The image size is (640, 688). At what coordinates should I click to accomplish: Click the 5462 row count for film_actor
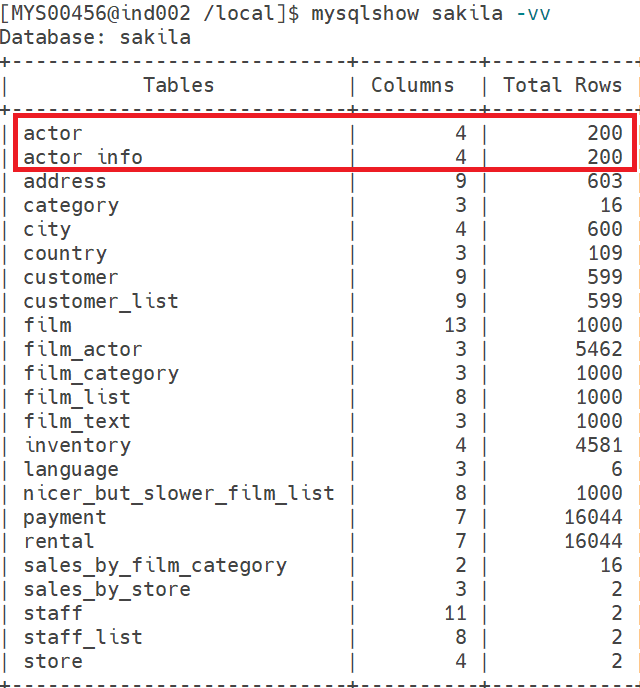pos(599,349)
